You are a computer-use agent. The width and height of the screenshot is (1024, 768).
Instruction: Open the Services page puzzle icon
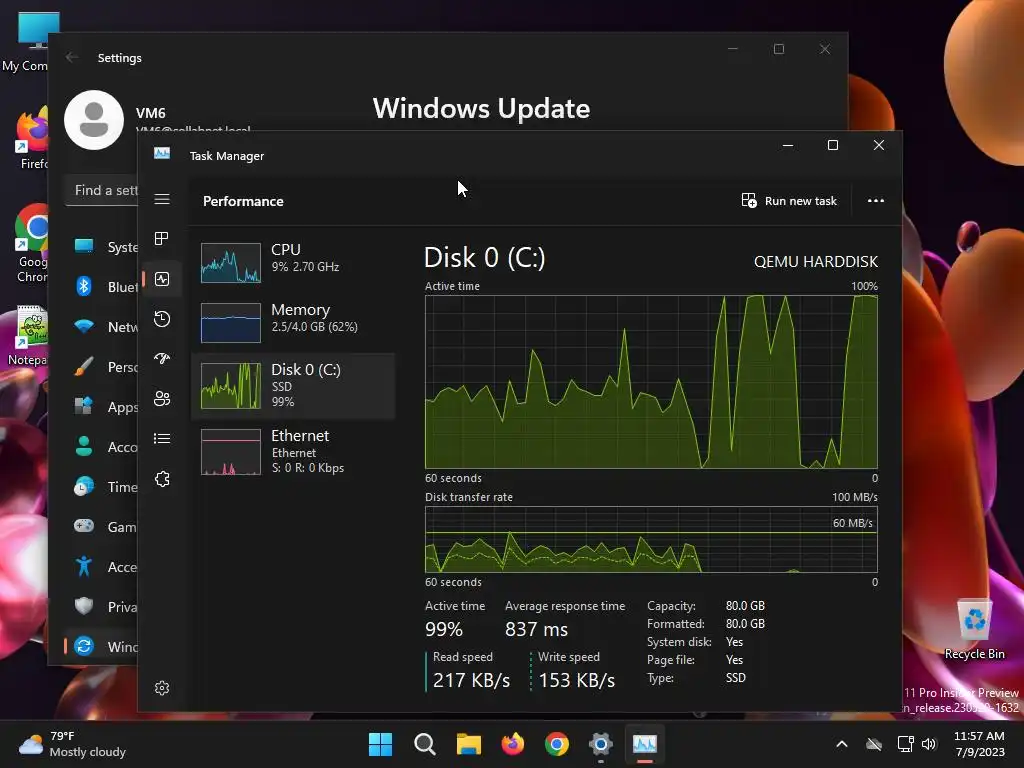(162, 479)
